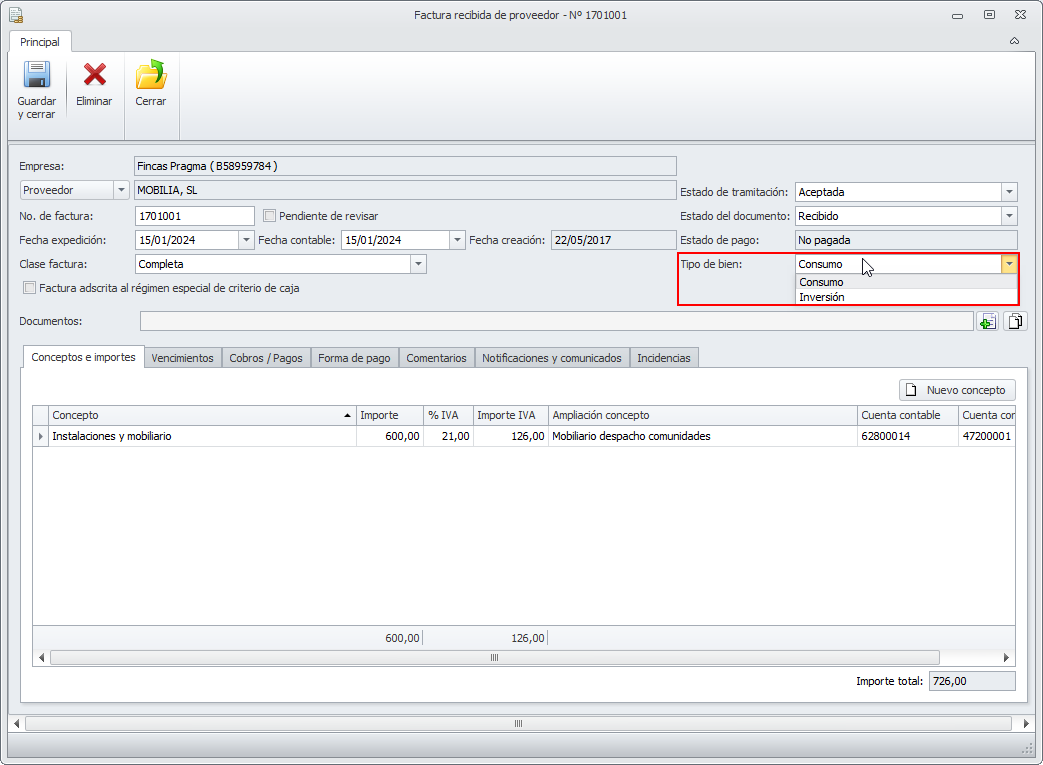Click the Guardar y cerrar save icon

click(x=36, y=76)
